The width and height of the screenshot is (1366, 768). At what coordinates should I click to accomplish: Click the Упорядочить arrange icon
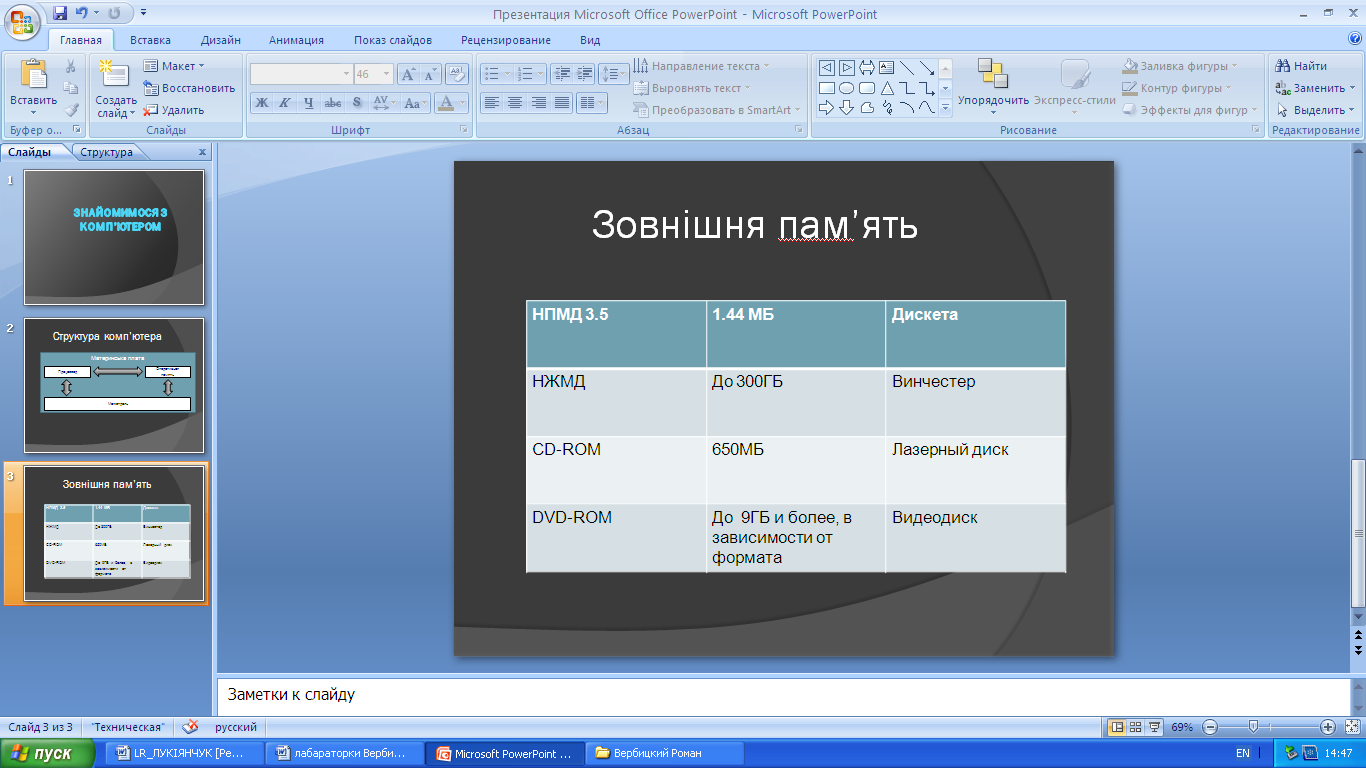[993, 75]
